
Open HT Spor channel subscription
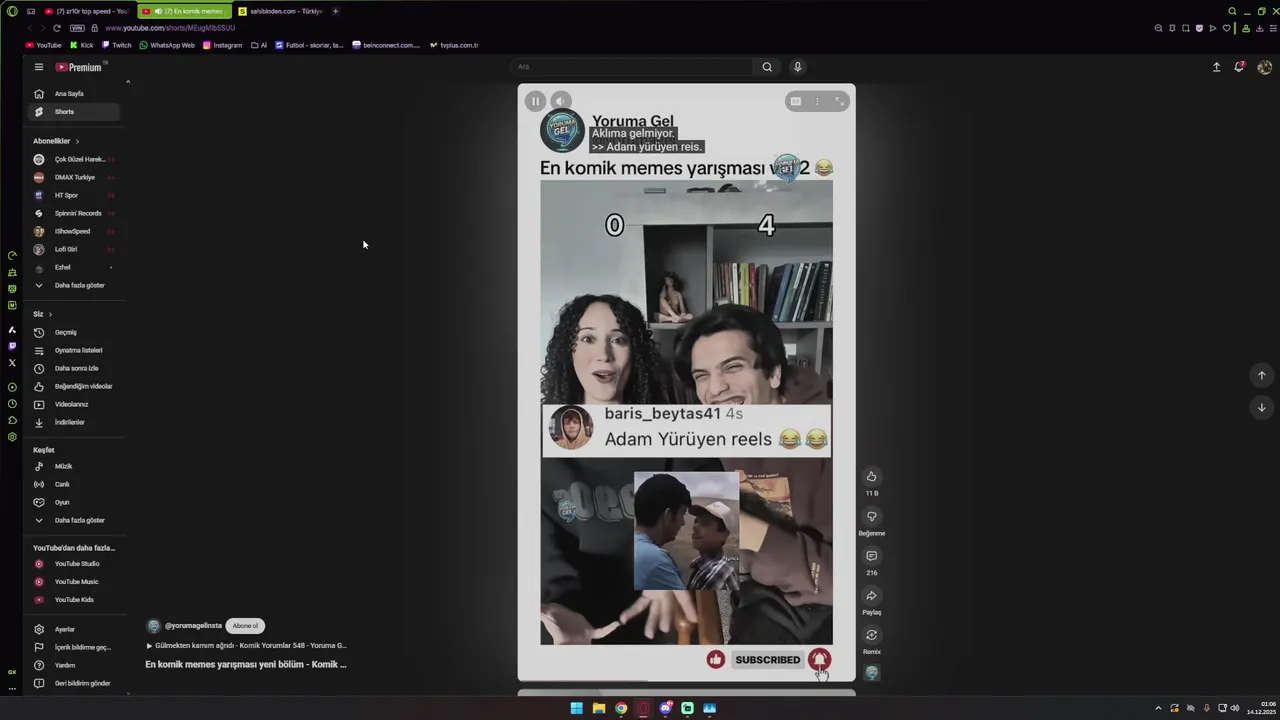coord(73,195)
